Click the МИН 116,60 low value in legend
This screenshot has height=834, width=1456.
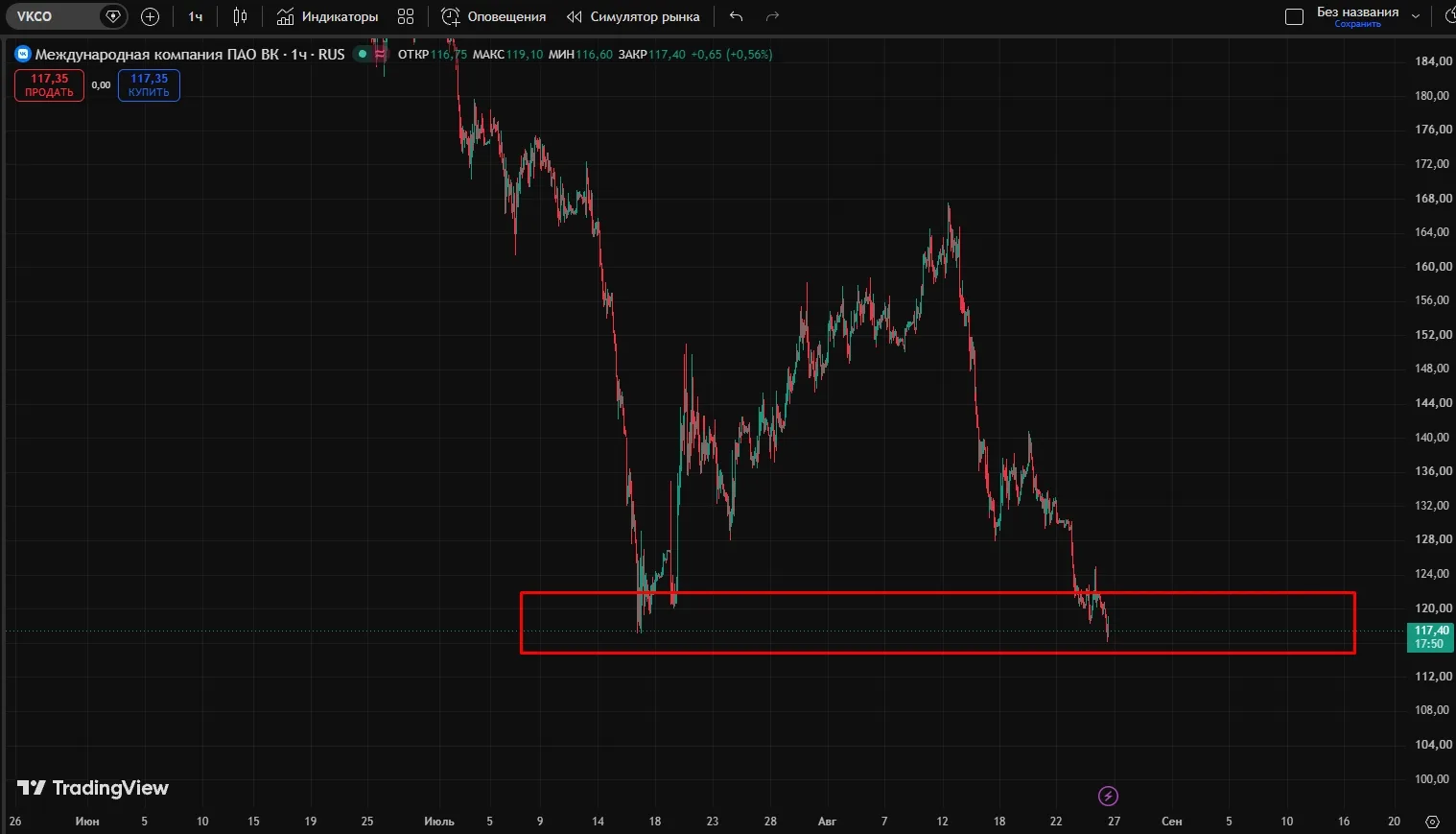pos(580,55)
